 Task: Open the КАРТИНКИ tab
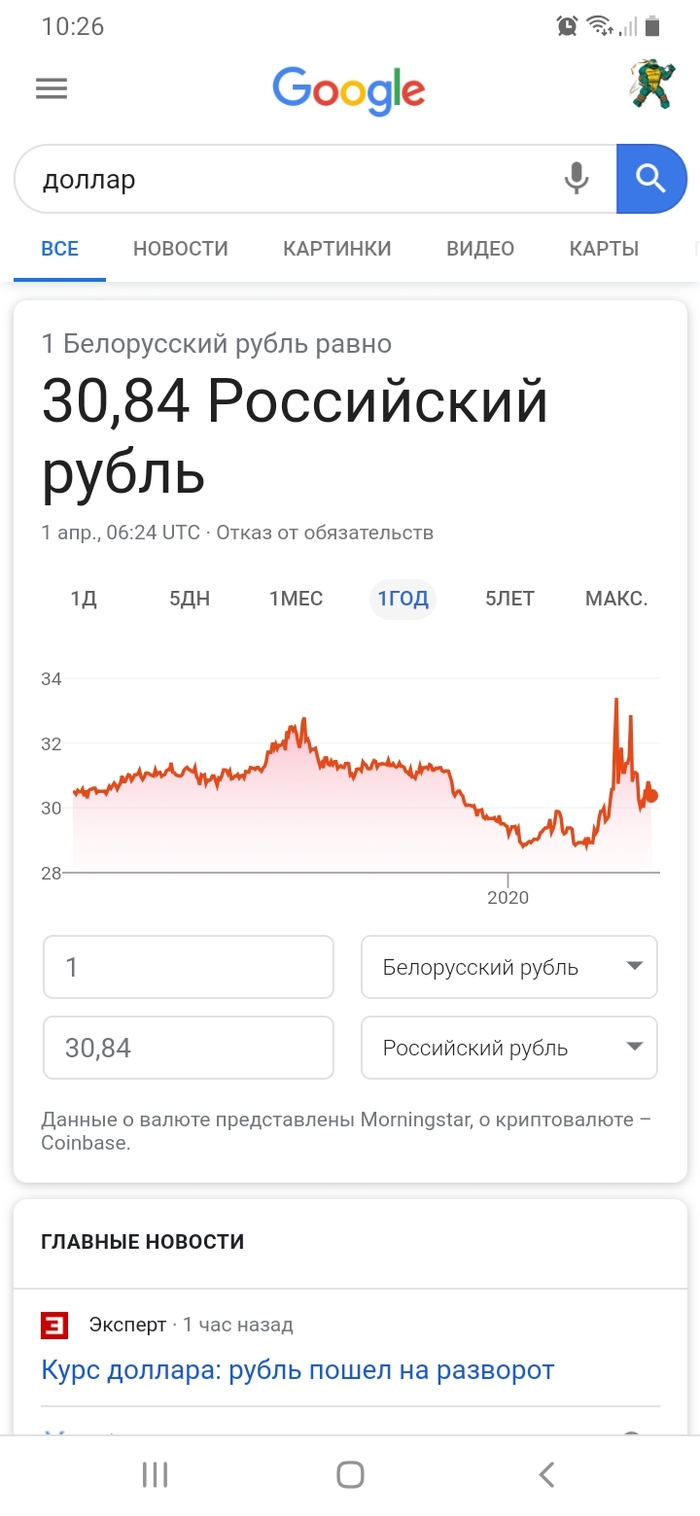coord(335,248)
